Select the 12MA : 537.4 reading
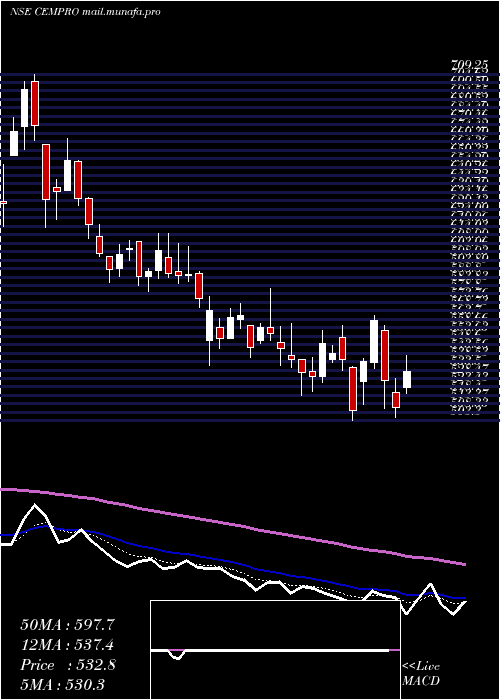This screenshot has height=700, width=500. click(x=67, y=645)
